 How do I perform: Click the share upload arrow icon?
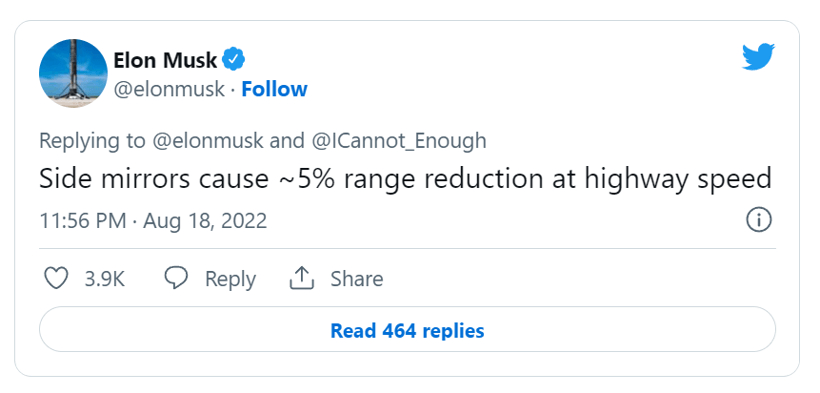(x=302, y=278)
